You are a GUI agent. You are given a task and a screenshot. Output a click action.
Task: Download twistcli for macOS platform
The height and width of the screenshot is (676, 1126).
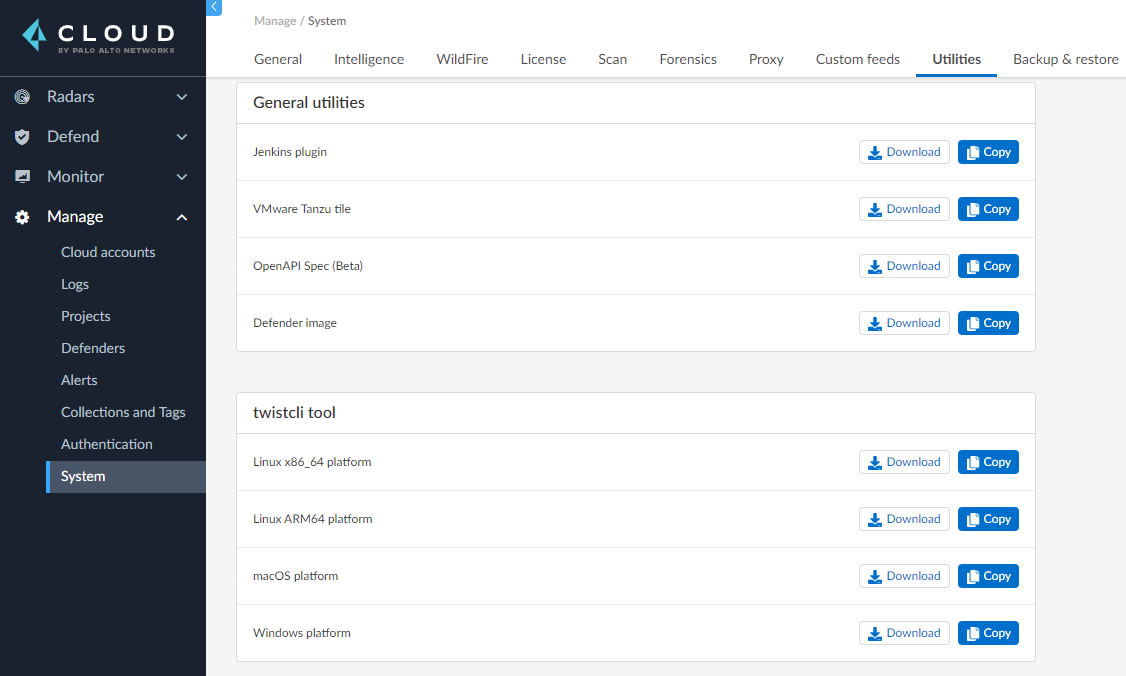coord(904,576)
